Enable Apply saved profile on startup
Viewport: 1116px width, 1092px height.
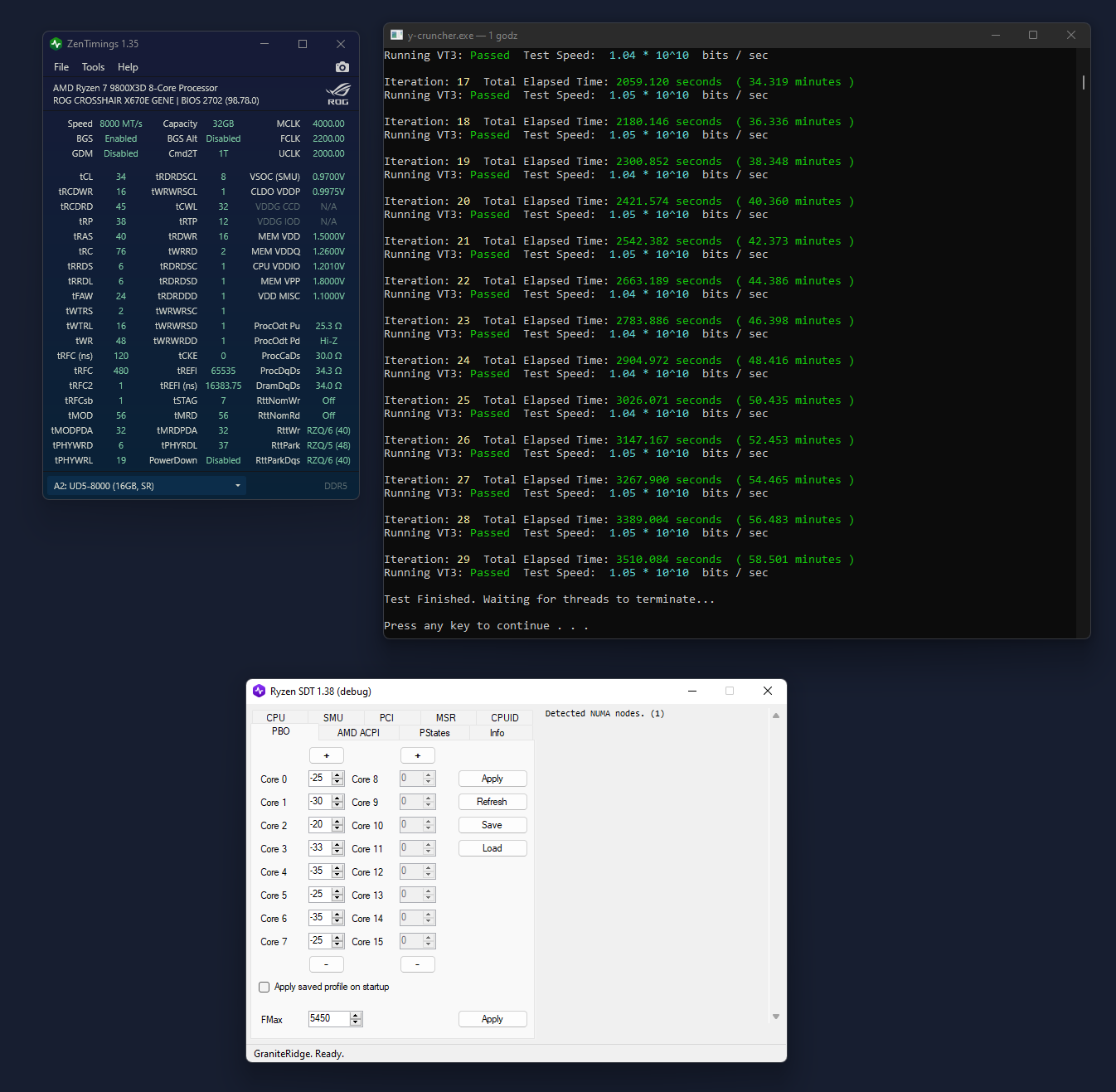click(x=264, y=987)
